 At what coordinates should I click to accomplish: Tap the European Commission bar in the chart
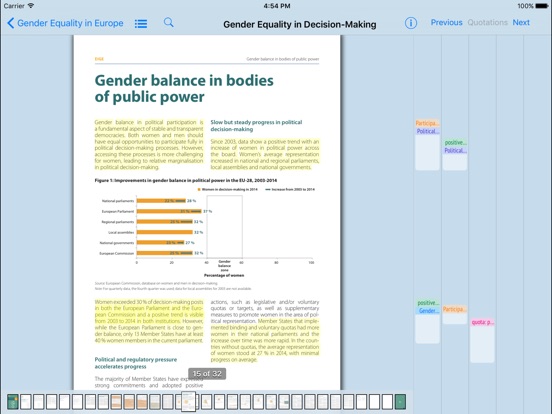[165, 253]
